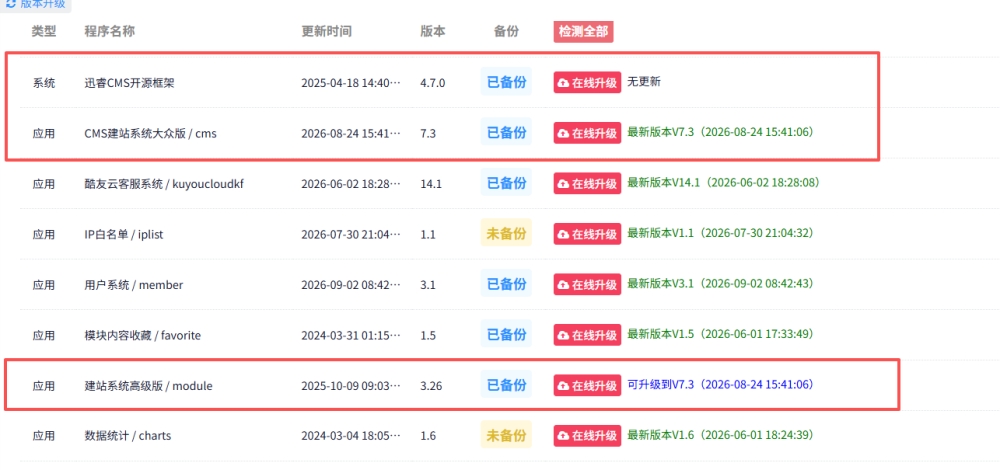The height and width of the screenshot is (470, 1000).
Task: Click online upgrade for CMS建站系统大众版
Action: pos(587,133)
